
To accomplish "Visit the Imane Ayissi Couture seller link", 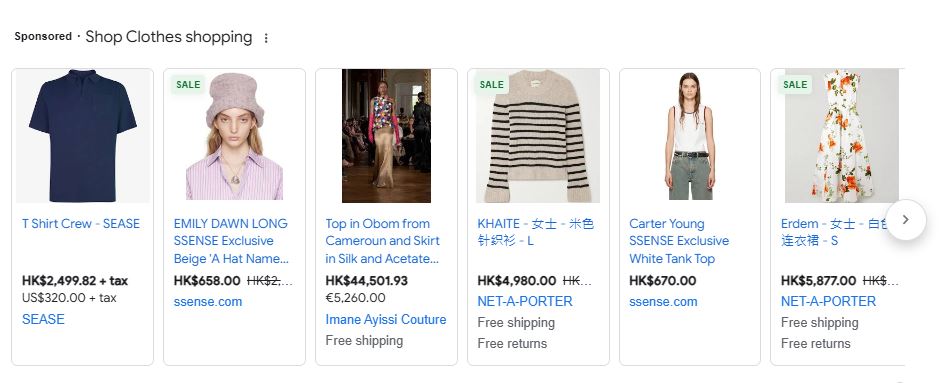I will (x=386, y=320).
